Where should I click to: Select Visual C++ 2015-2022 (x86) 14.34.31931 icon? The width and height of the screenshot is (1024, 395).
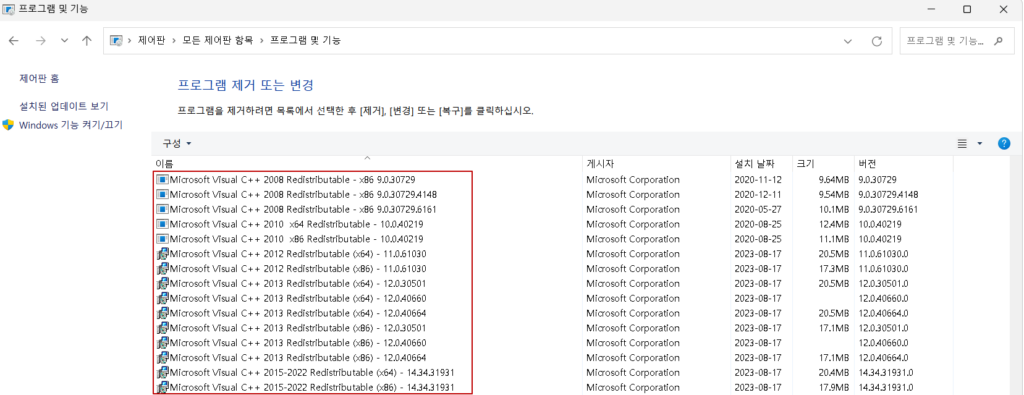point(163,387)
